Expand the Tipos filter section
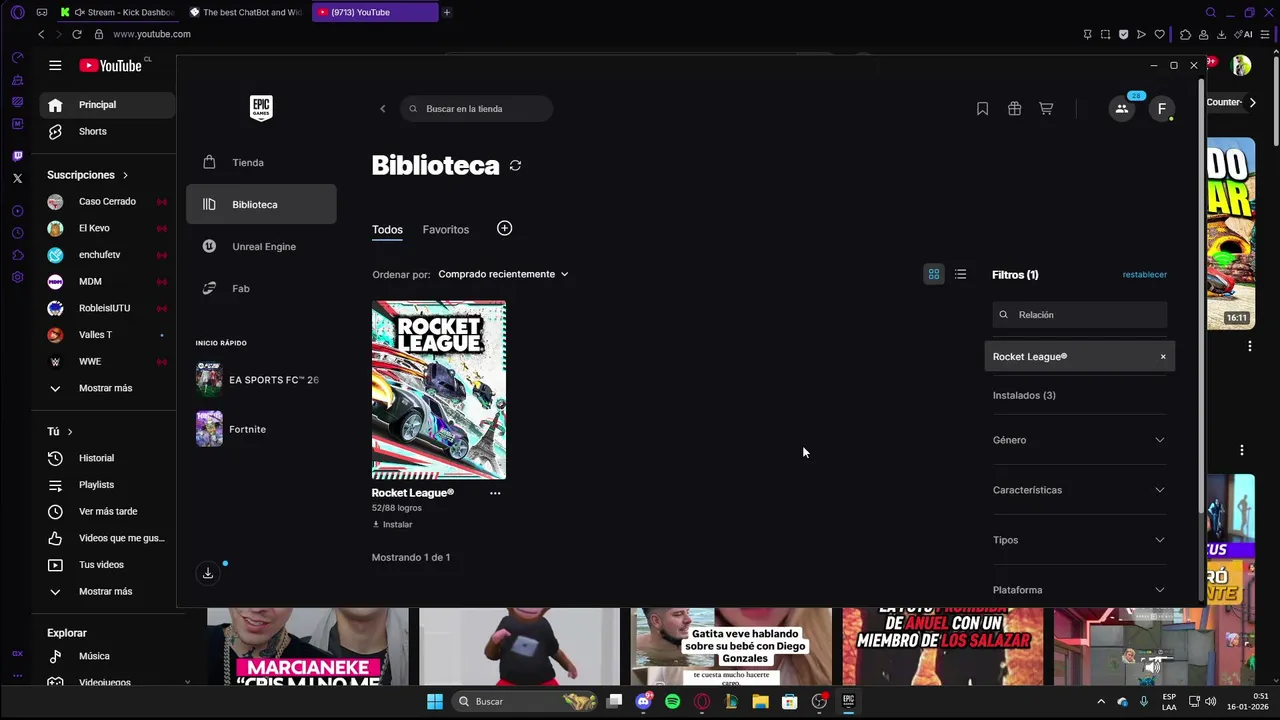Image resolution: width=1280 pixels, height=720 pixels. [1079, 540]
